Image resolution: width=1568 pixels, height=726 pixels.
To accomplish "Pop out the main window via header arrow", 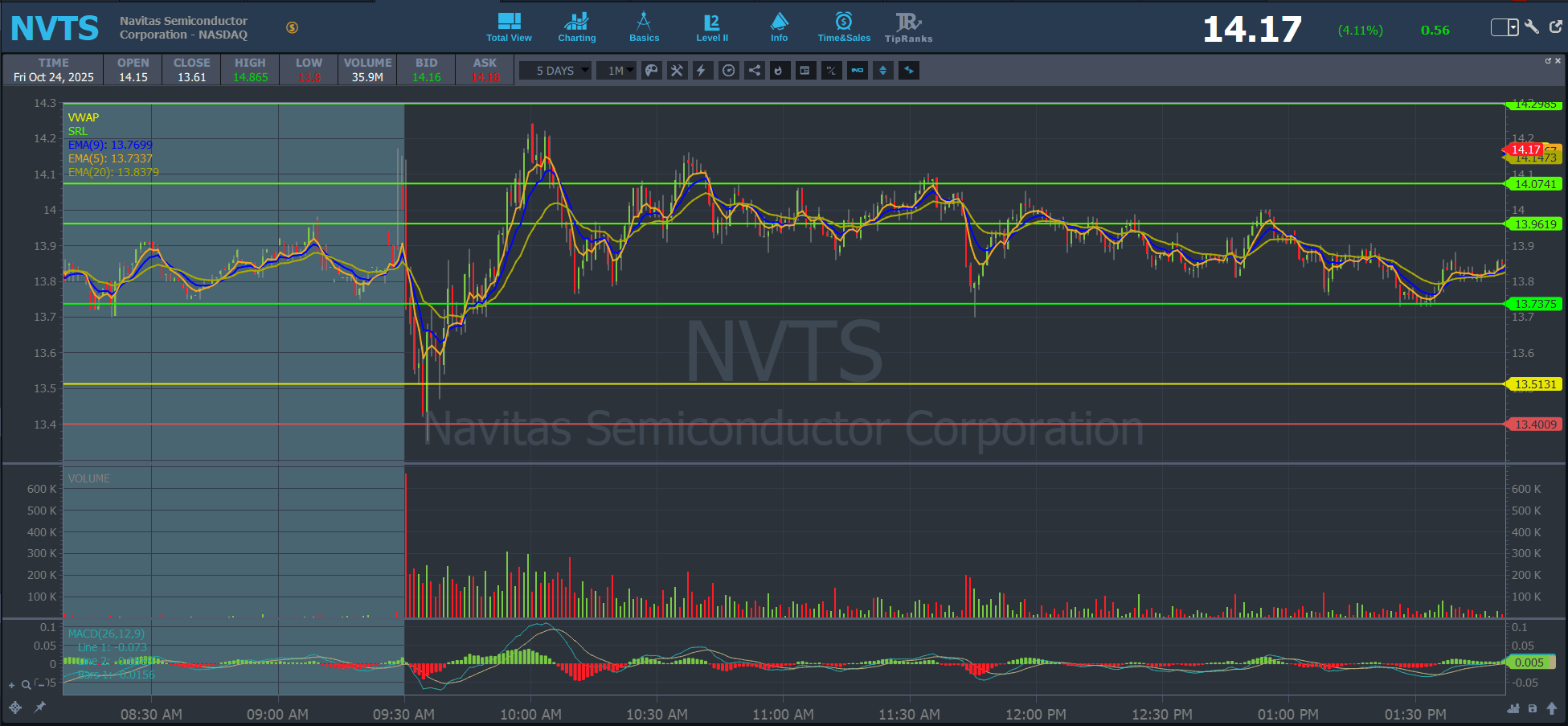I will (1555, 27).
